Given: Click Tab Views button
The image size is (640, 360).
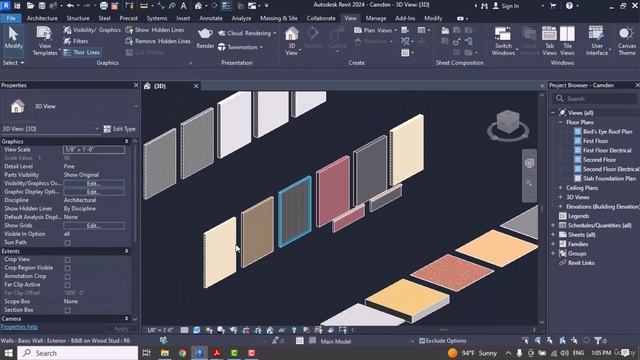Looking at the screenshot, I should point(549,41).
